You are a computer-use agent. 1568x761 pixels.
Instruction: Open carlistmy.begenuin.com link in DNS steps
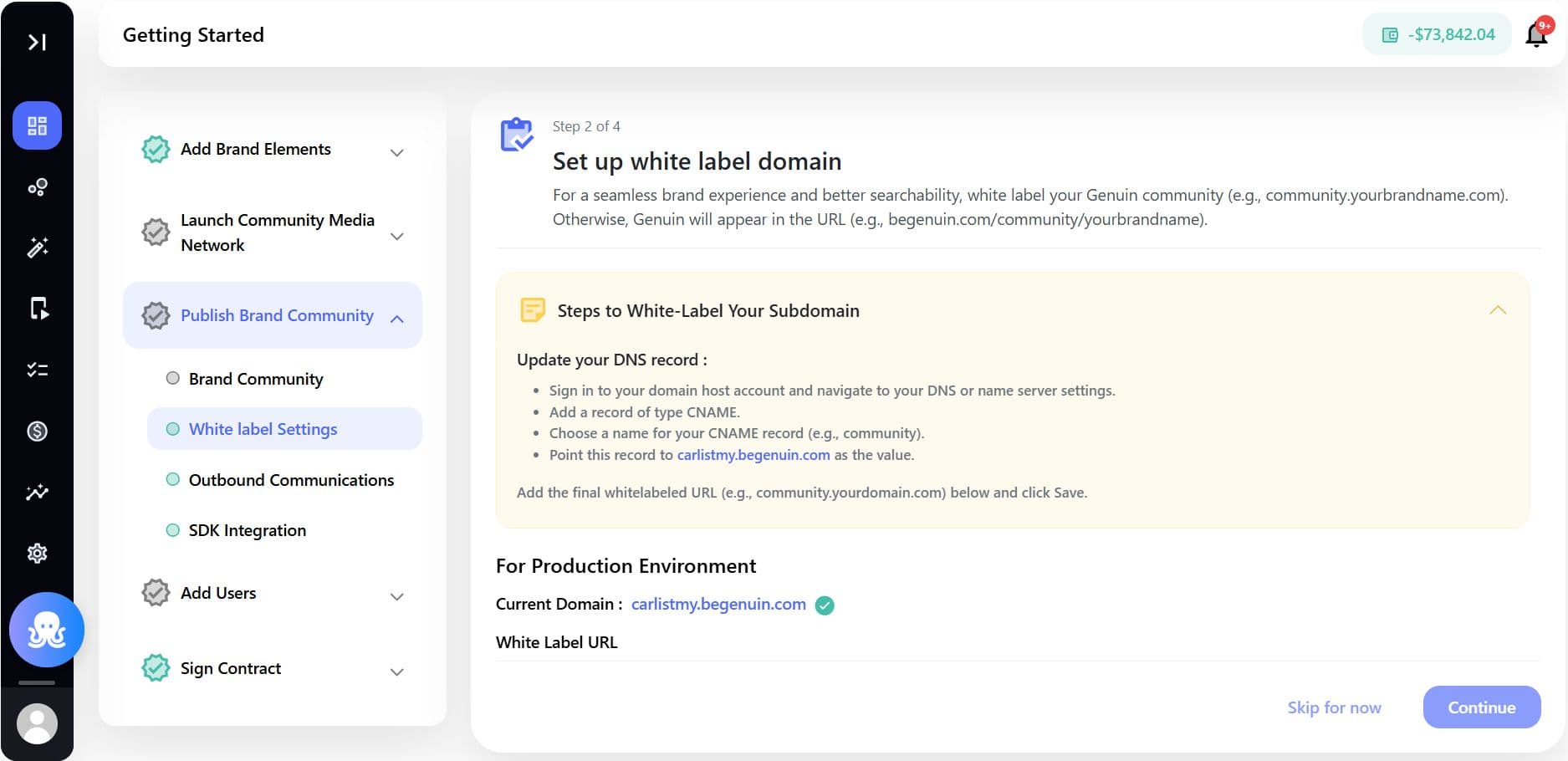coord(753,455)
